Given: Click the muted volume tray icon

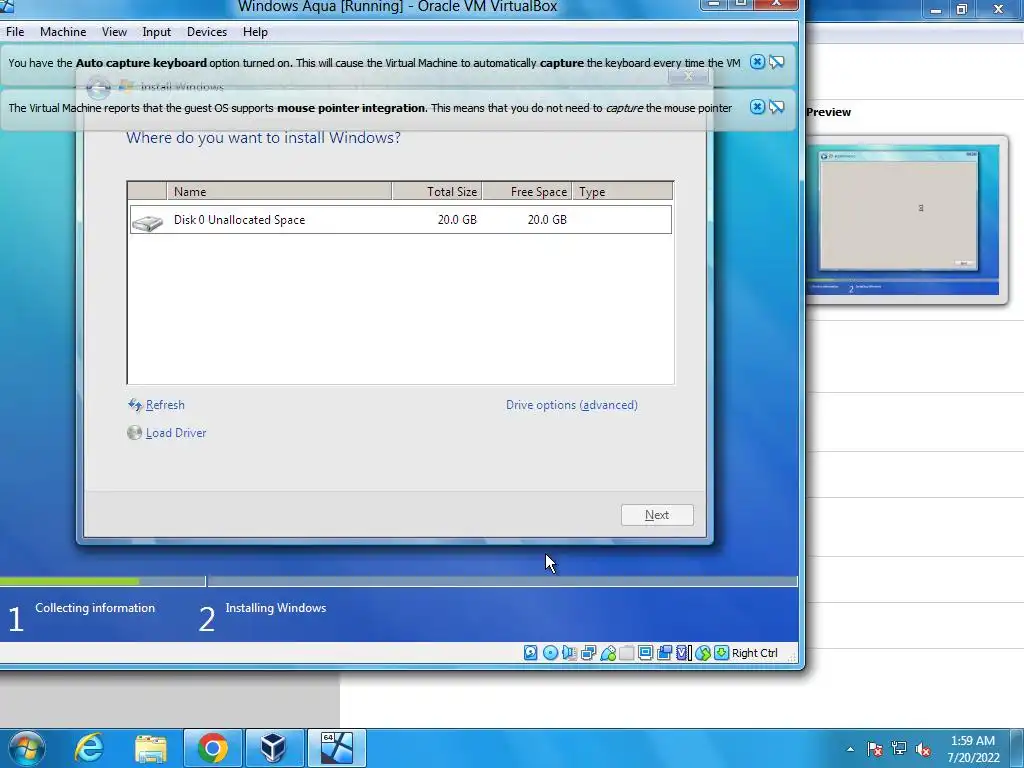Looking at the screenshot, I should point(923,749).
